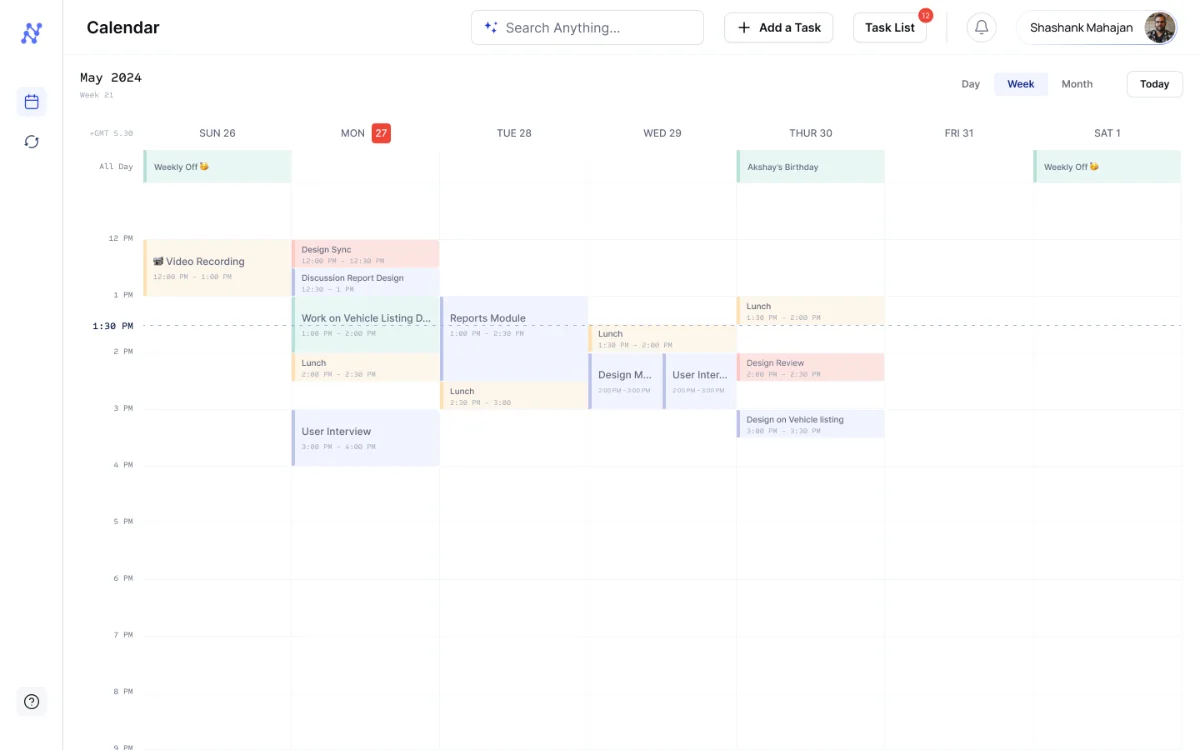Screen dimensions: 1200x750
Task: Open the sync arrows icon in sidebar
Action: coord(31,142)
